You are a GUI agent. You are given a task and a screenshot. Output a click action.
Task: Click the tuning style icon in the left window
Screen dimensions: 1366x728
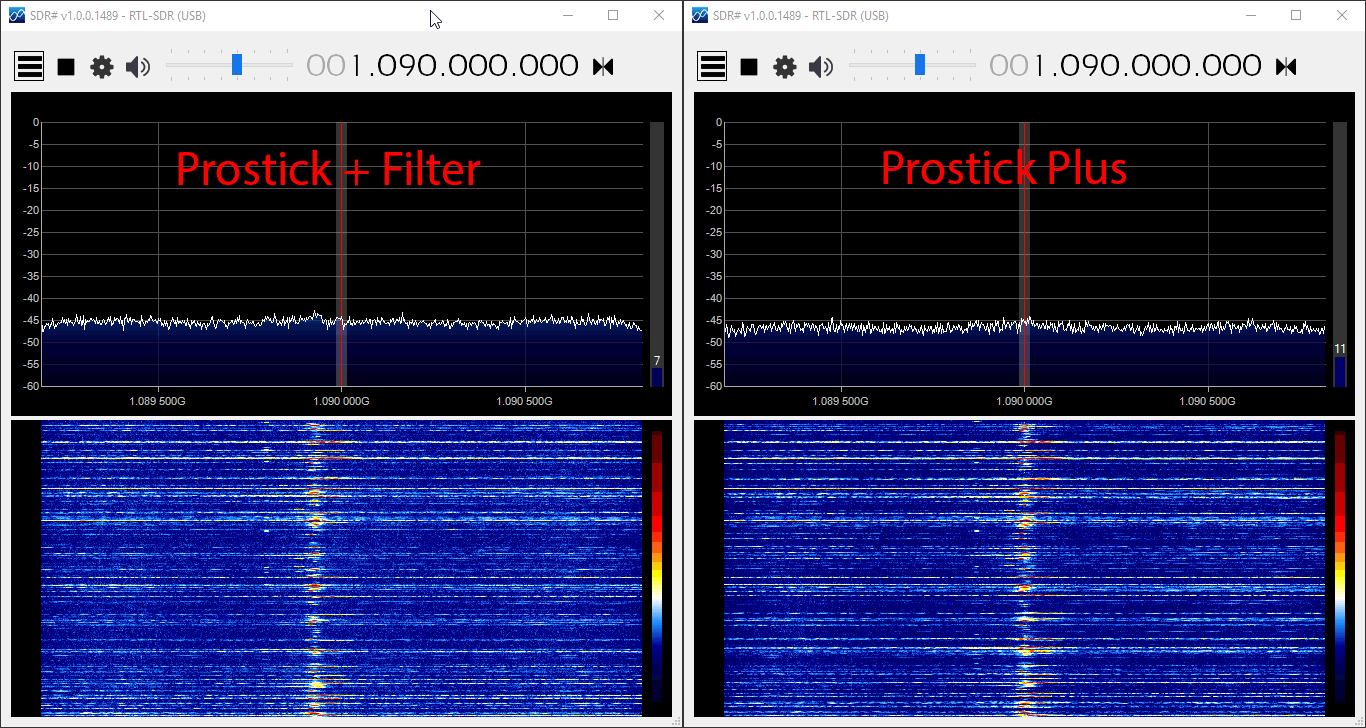[603, 67]
